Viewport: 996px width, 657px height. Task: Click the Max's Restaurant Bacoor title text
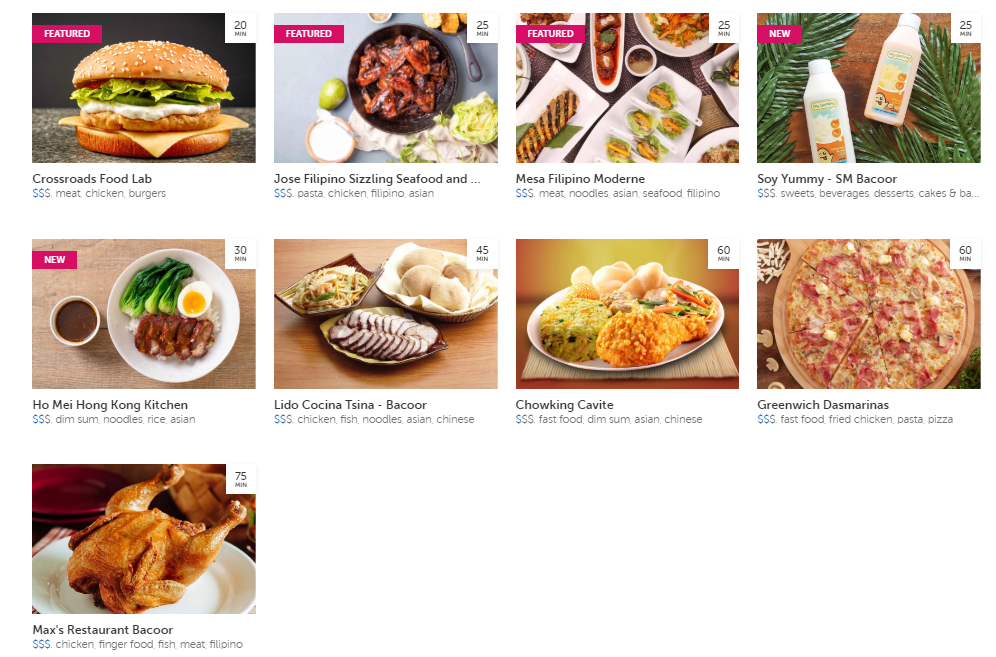pyautogui.click(x=102, y=630)
